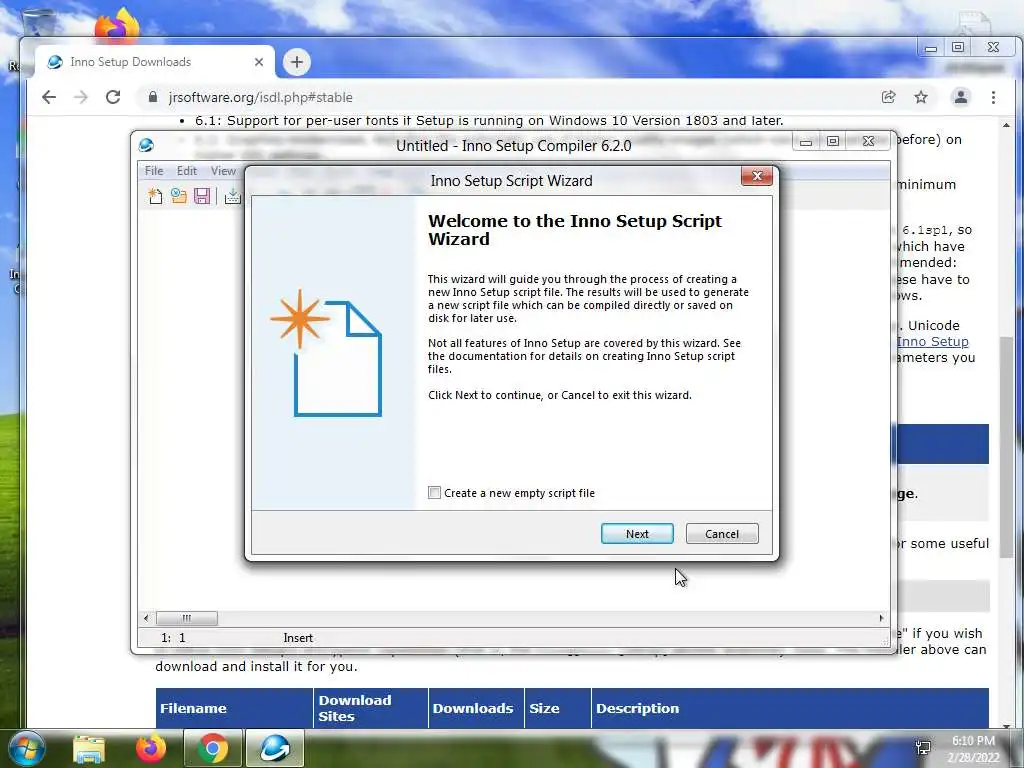Maximize the Inno Setup Compiler window
Image resolution: width=1024 pixels, height=768 pixels.
[x=833, y=141]
